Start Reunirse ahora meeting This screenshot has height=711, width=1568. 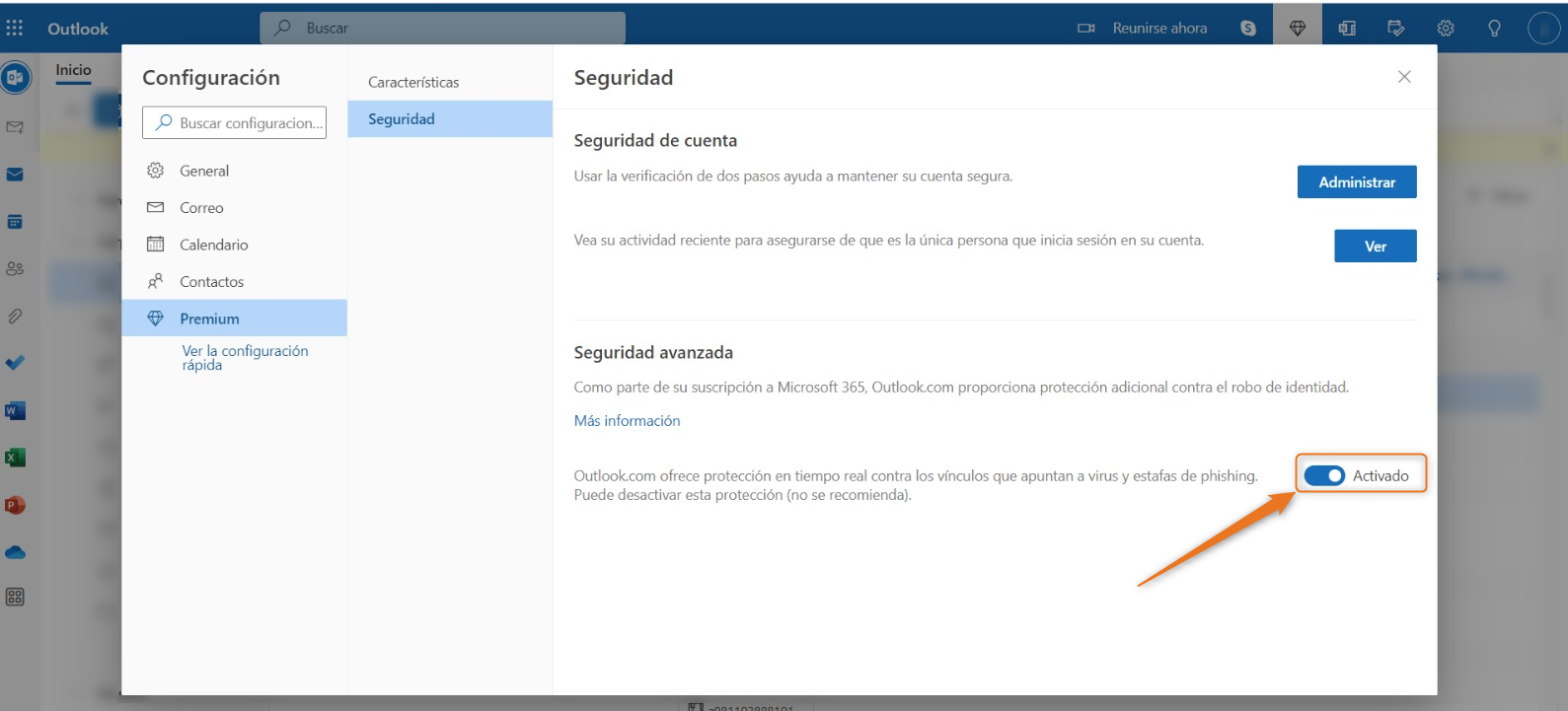pyautogui.click(x=1142, y=28)
